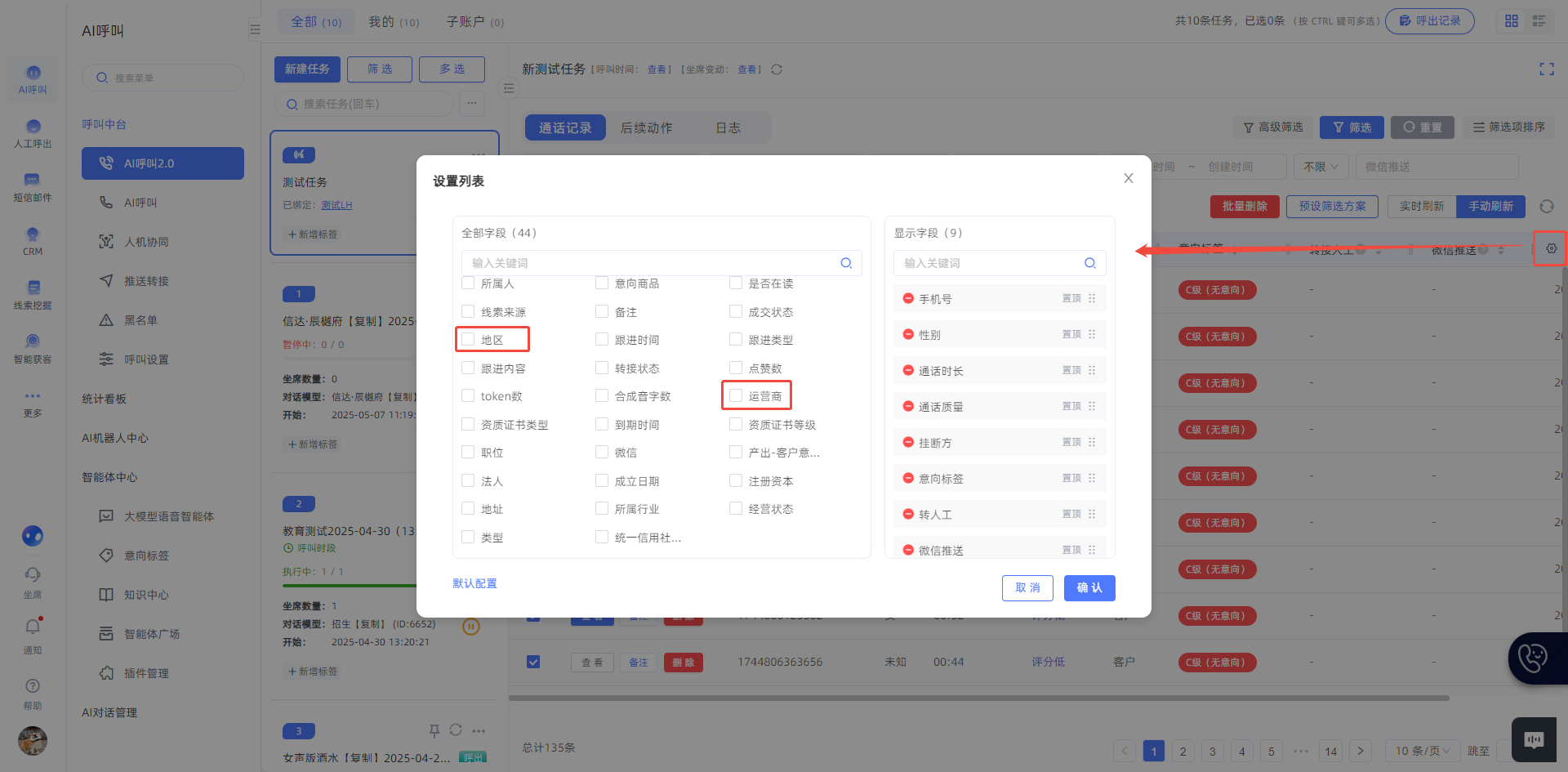Check the 备注 field checkbox
1568x772 pixels.
coord(602,311)
